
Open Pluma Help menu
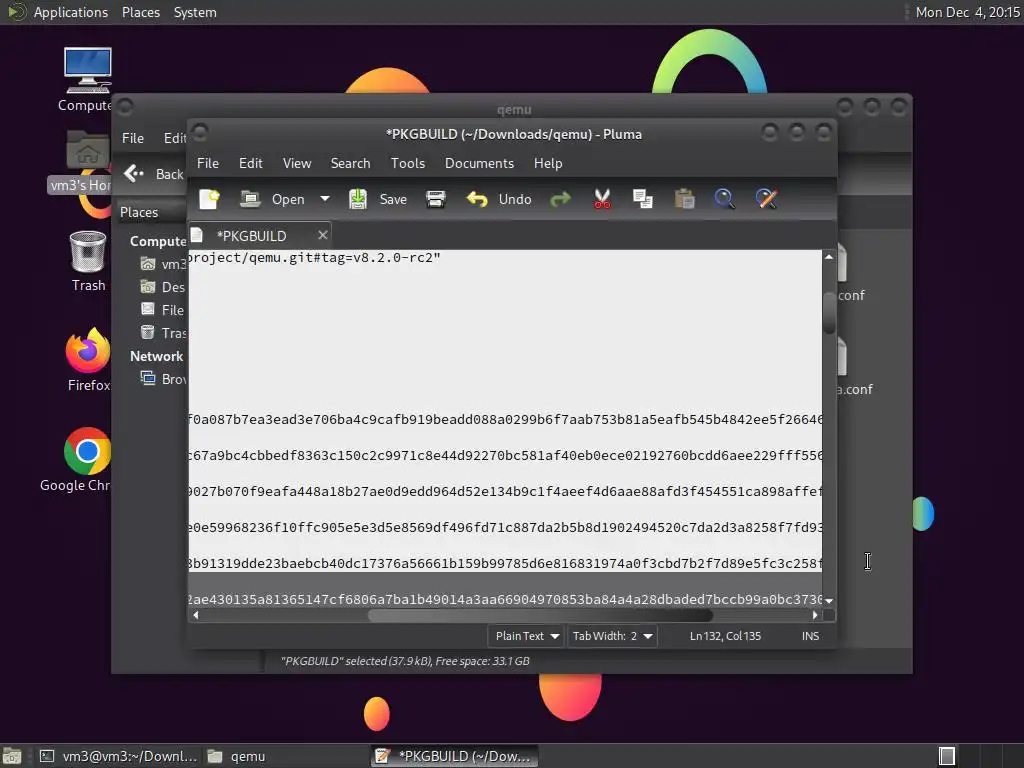547,163
